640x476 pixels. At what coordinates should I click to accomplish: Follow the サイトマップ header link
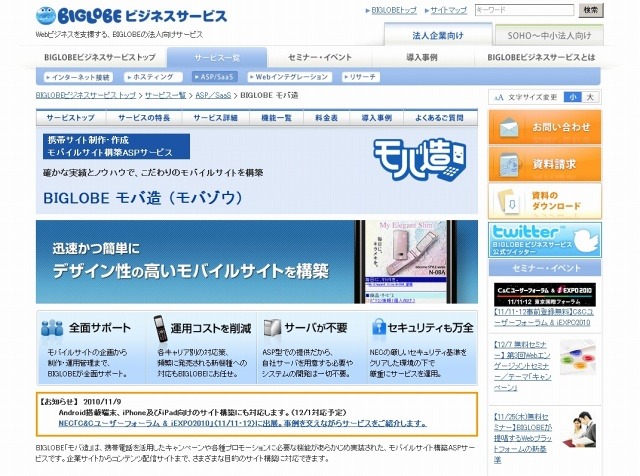(449, 10)
